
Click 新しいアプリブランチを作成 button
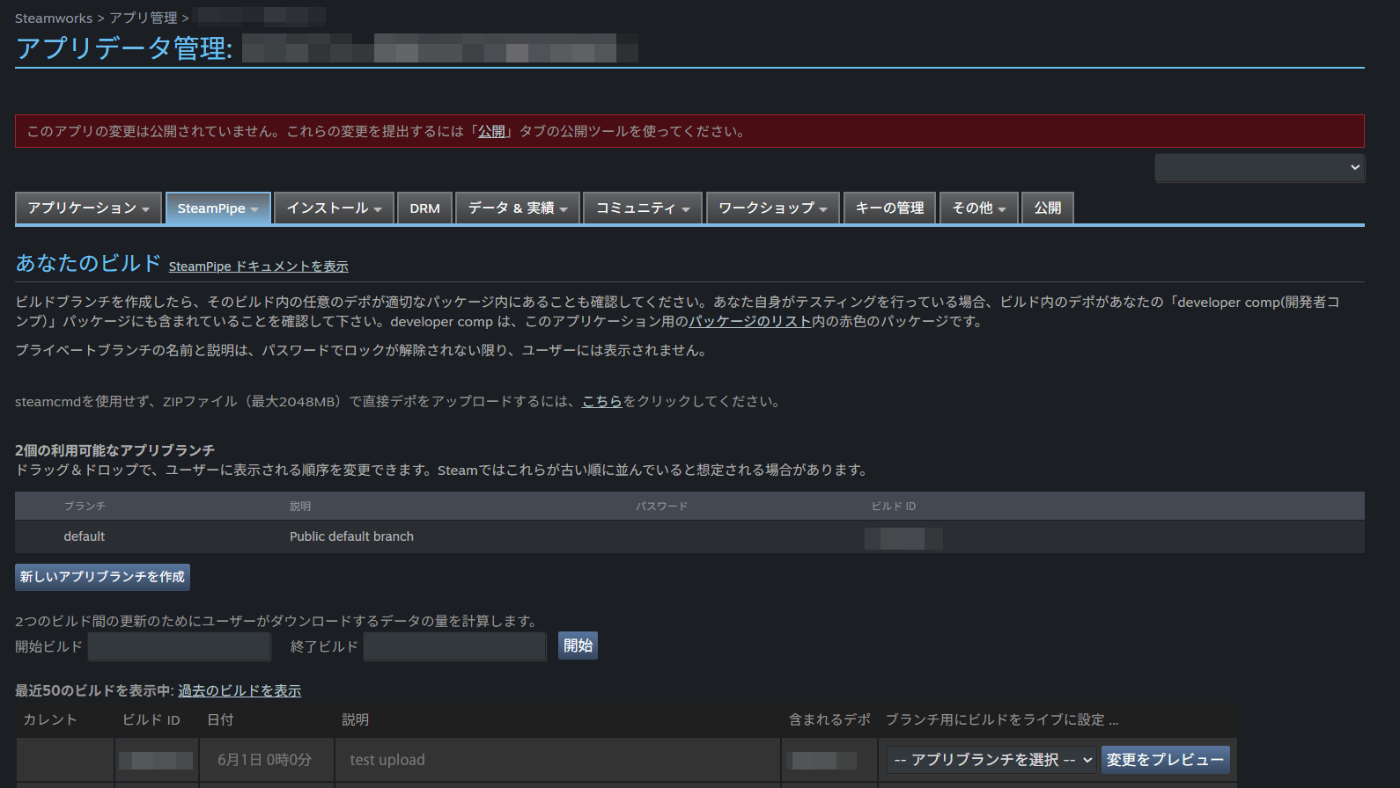(102, 577)
